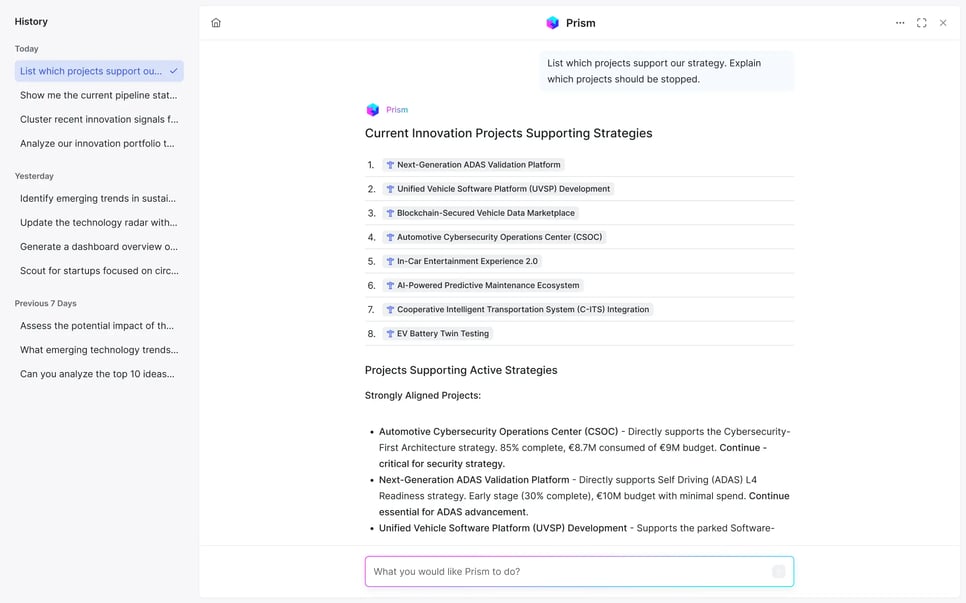Viewport: 966px width, 603px height.
Task: Click the project icon on EV Battery Twin Testing
Action: coord(389,333)
